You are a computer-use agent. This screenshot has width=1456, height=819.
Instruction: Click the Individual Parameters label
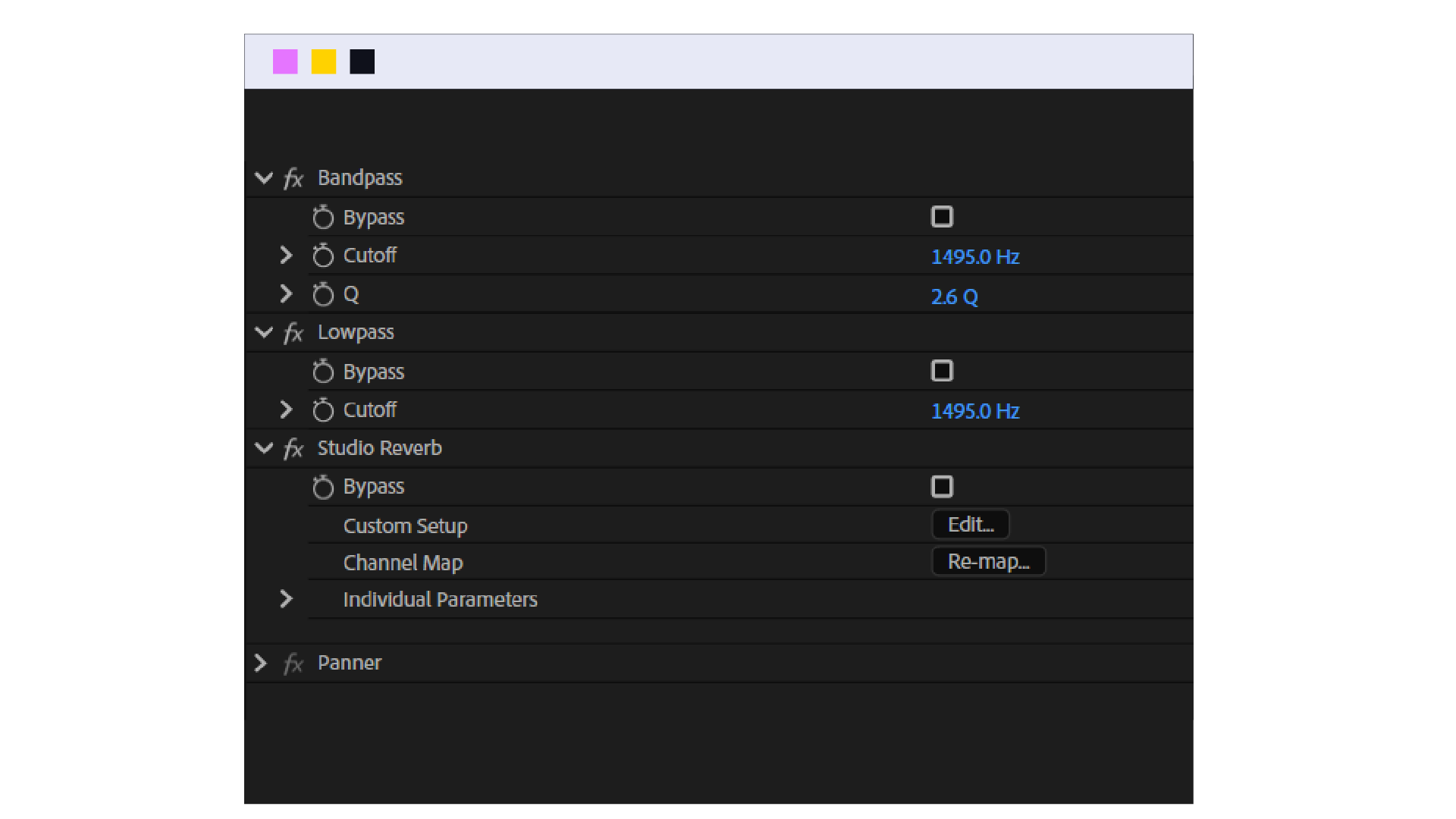[x=441, y=600]
